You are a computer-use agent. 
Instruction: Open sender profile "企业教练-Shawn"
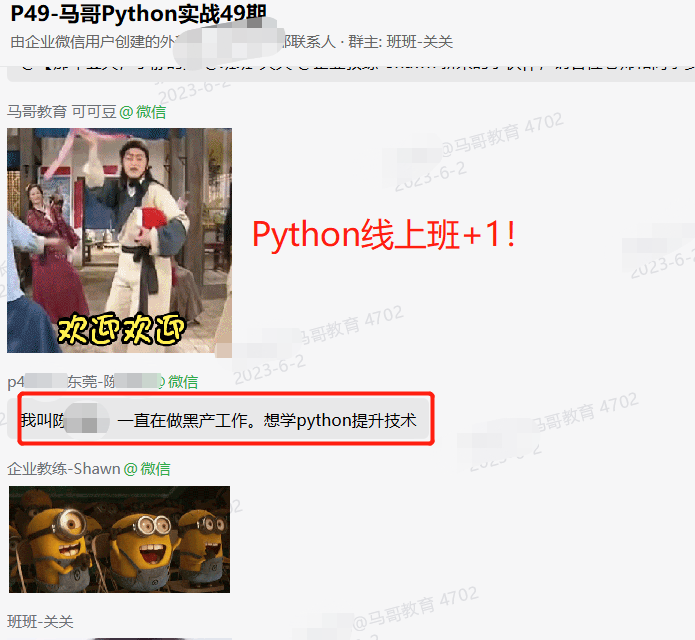[63, 468]
